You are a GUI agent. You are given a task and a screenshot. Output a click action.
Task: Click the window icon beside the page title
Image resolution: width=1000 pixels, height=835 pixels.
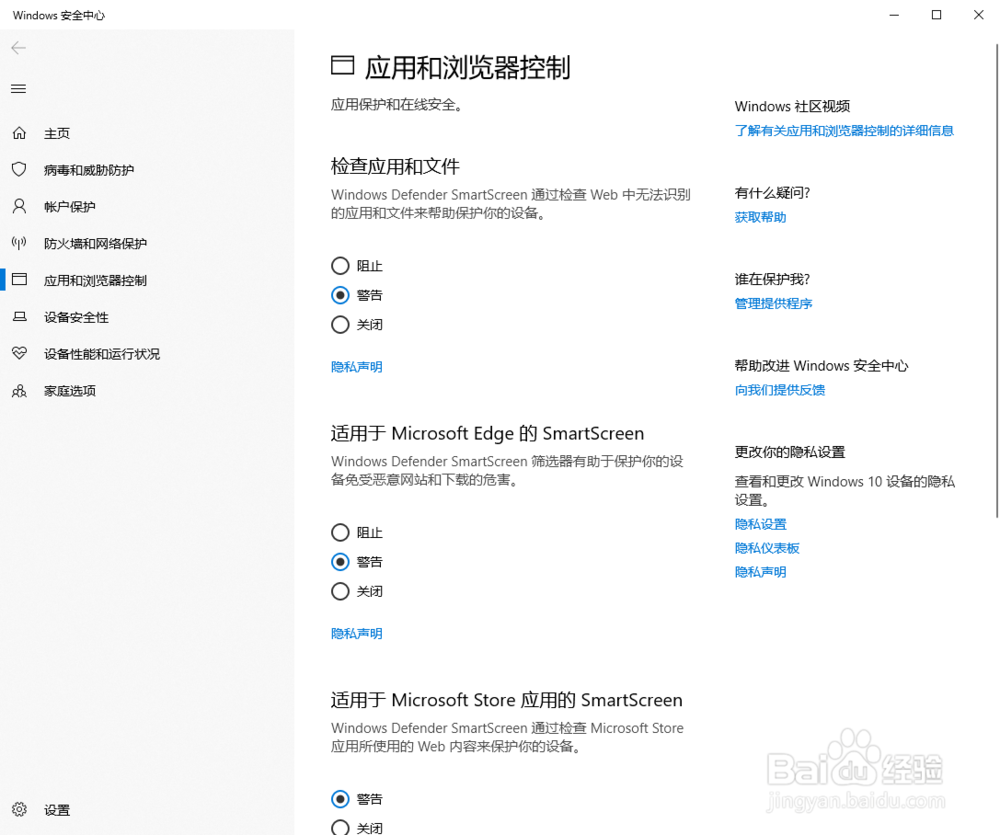click(342, 66)
